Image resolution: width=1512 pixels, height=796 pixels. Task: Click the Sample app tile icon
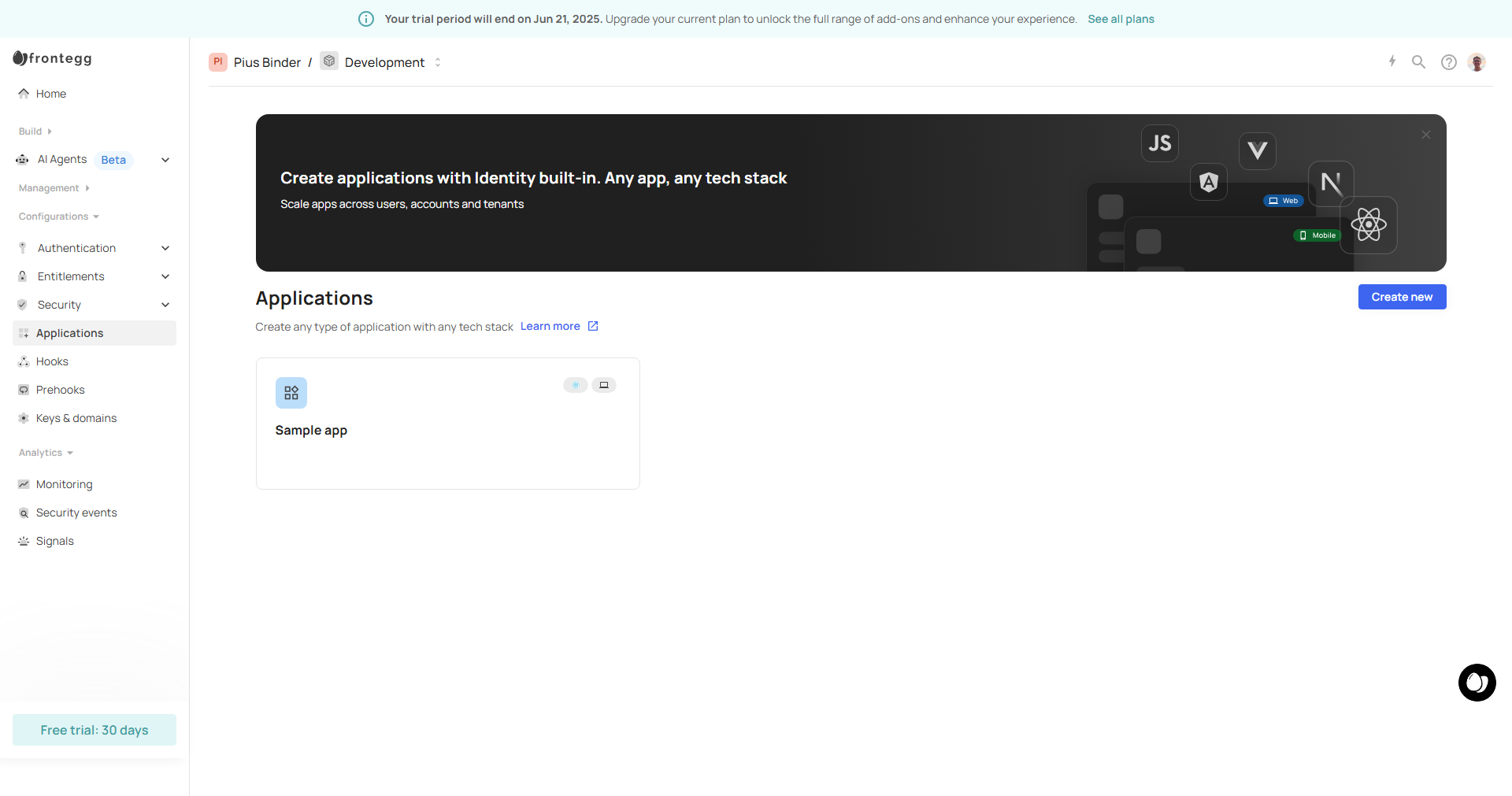(291, 393)
